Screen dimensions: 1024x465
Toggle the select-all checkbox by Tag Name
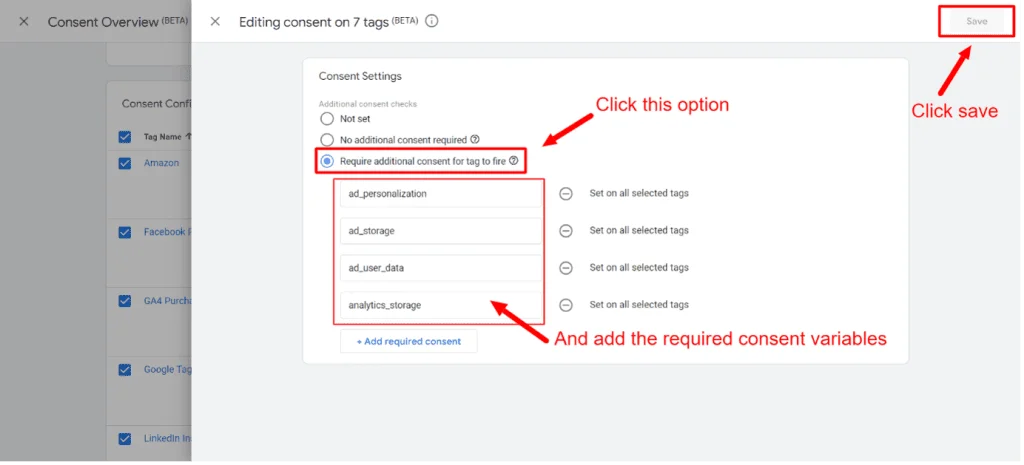pyautogui.click(x=125, y=137)
